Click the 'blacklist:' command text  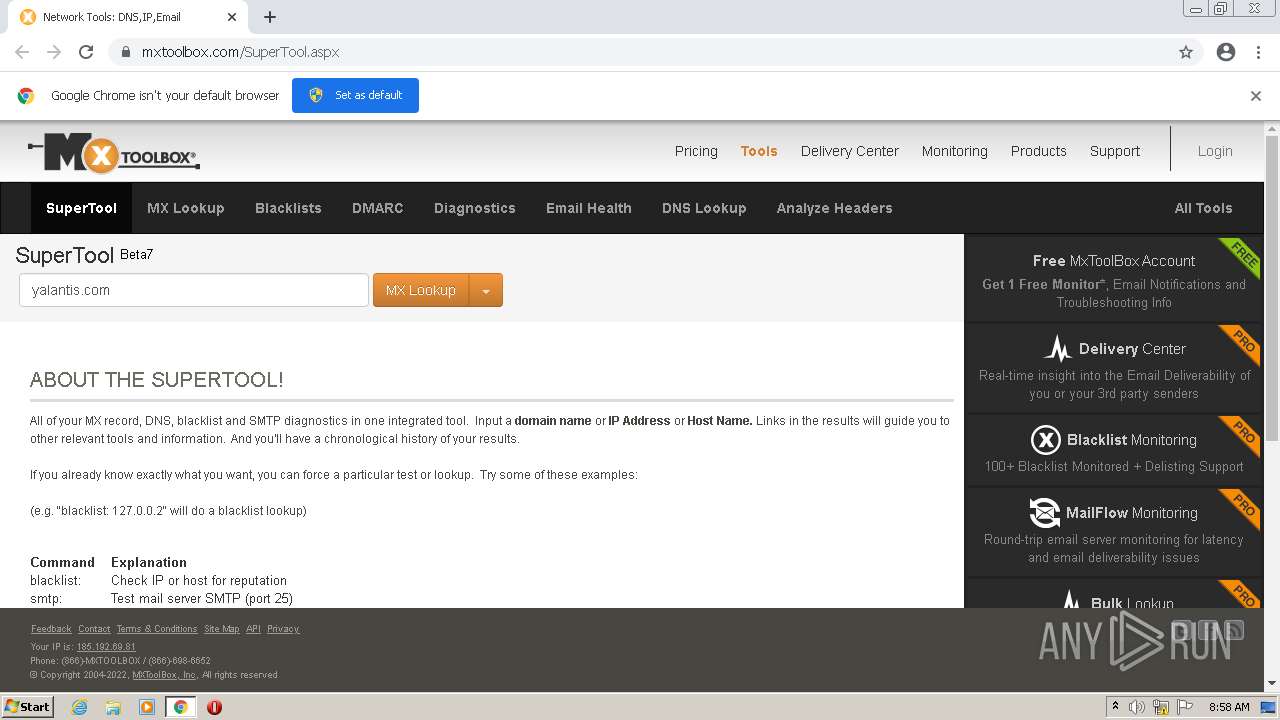pos(56,580)
